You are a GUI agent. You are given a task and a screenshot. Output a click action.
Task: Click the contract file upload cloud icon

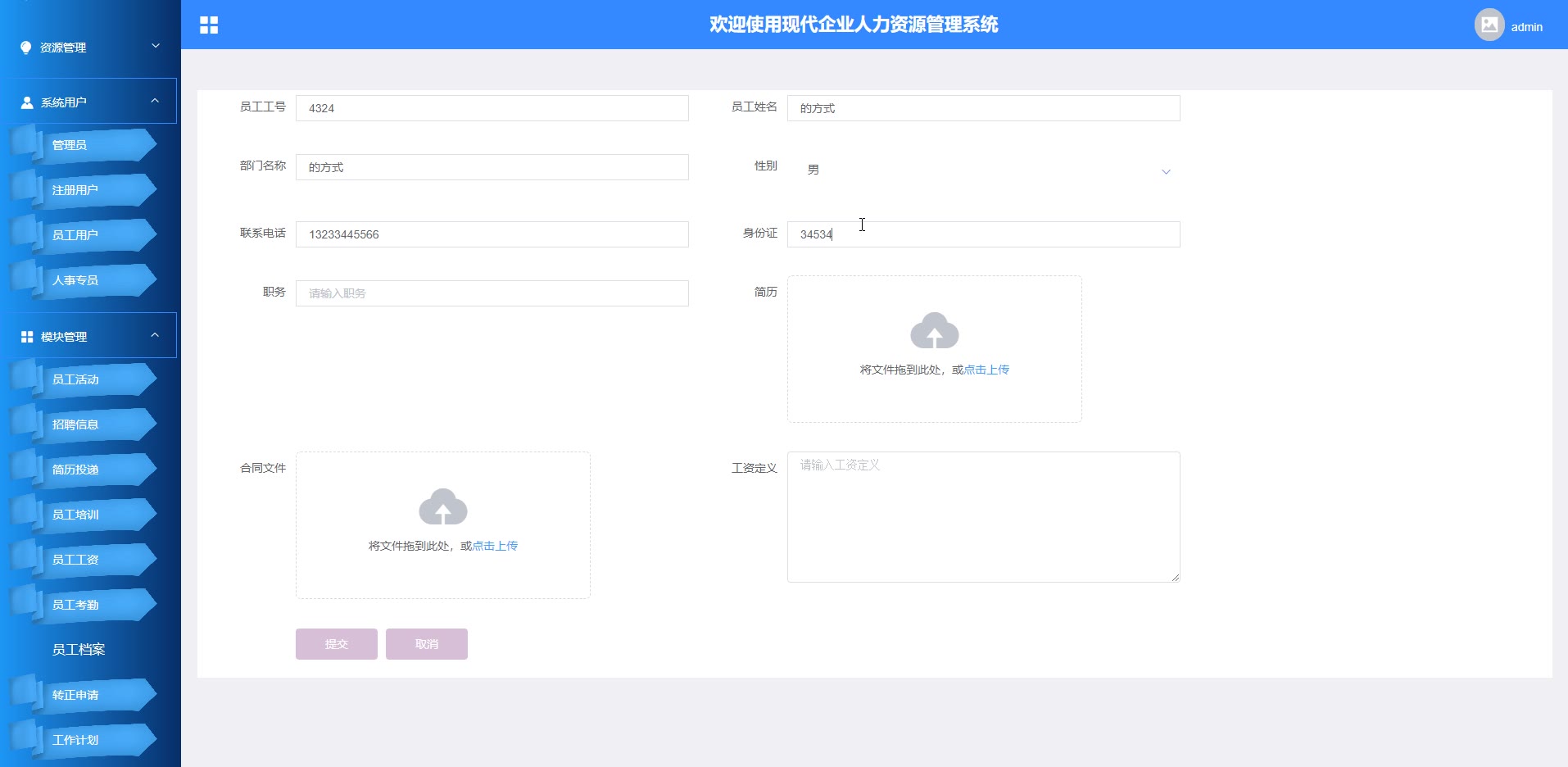442,507
